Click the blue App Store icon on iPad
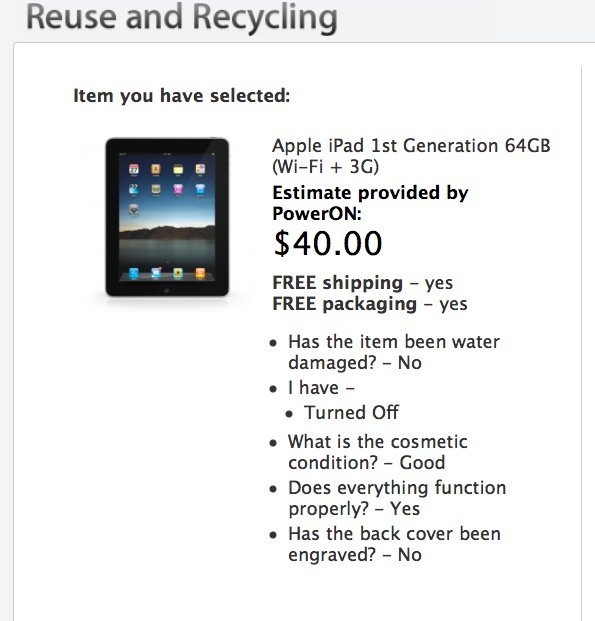Screen dimensions: 595x621 (x=200, y=189)
